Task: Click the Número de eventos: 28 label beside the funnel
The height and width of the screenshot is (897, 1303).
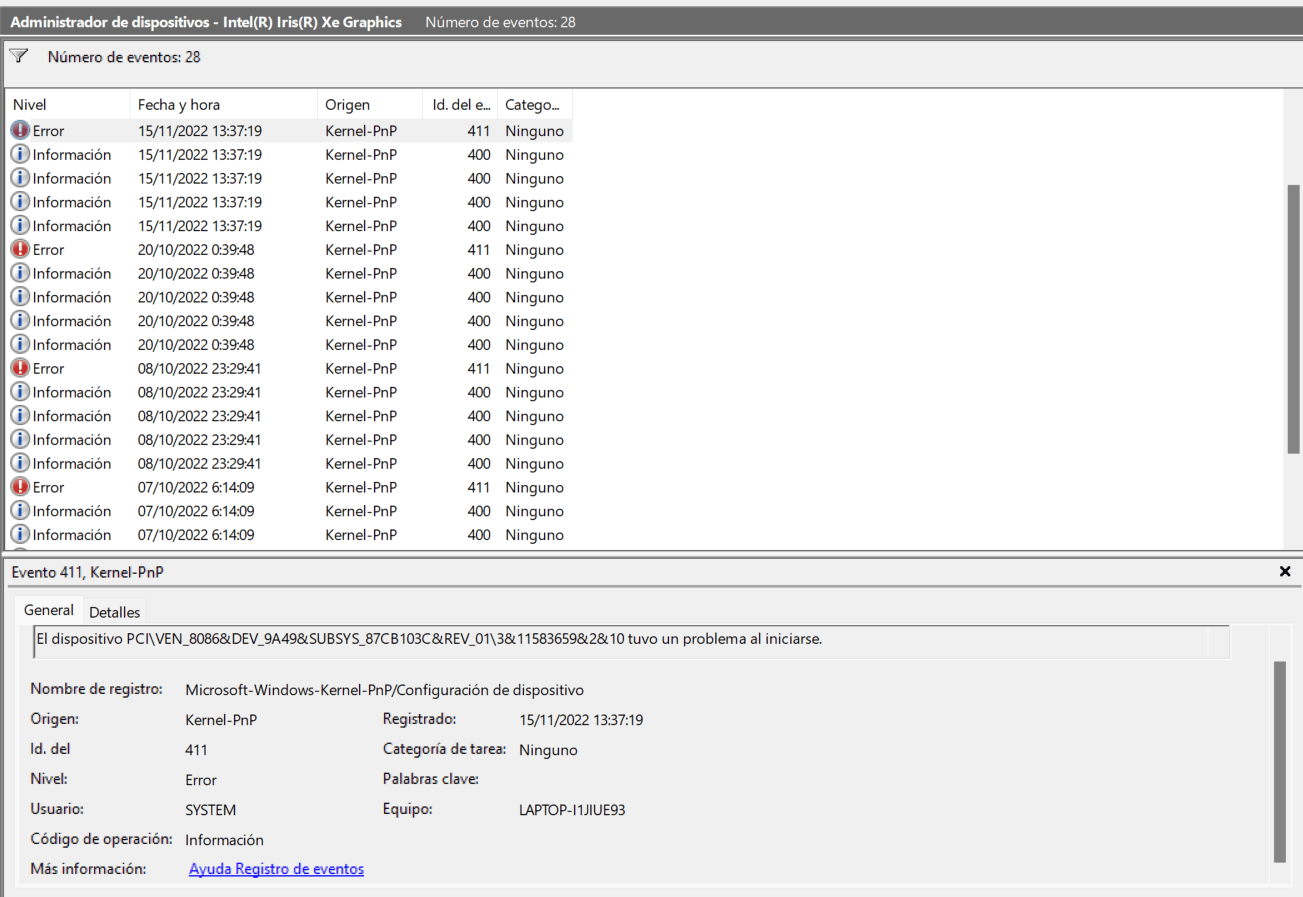Action: point(124,57)
